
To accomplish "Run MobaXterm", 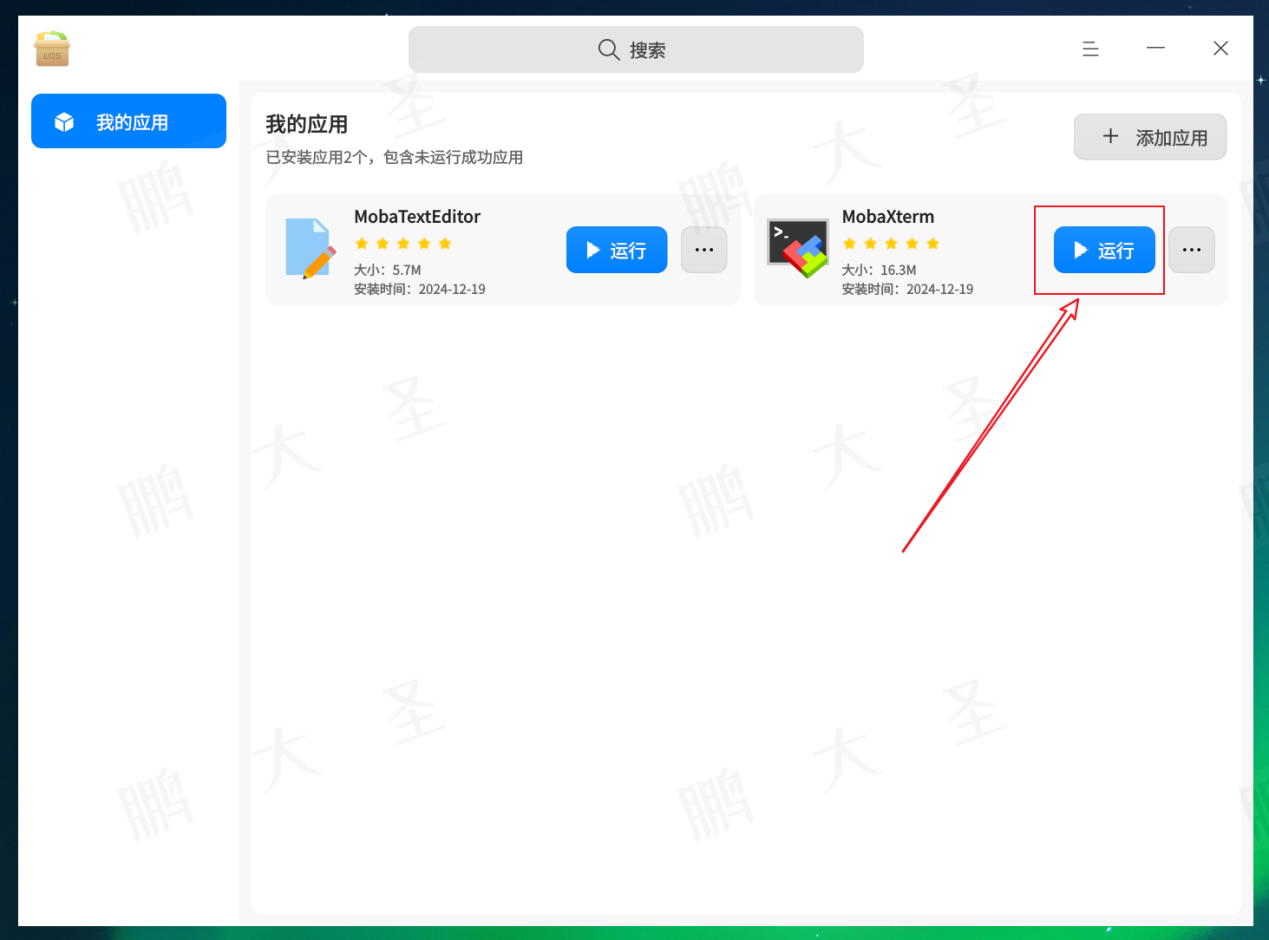I will click(x=1104, y=250).
